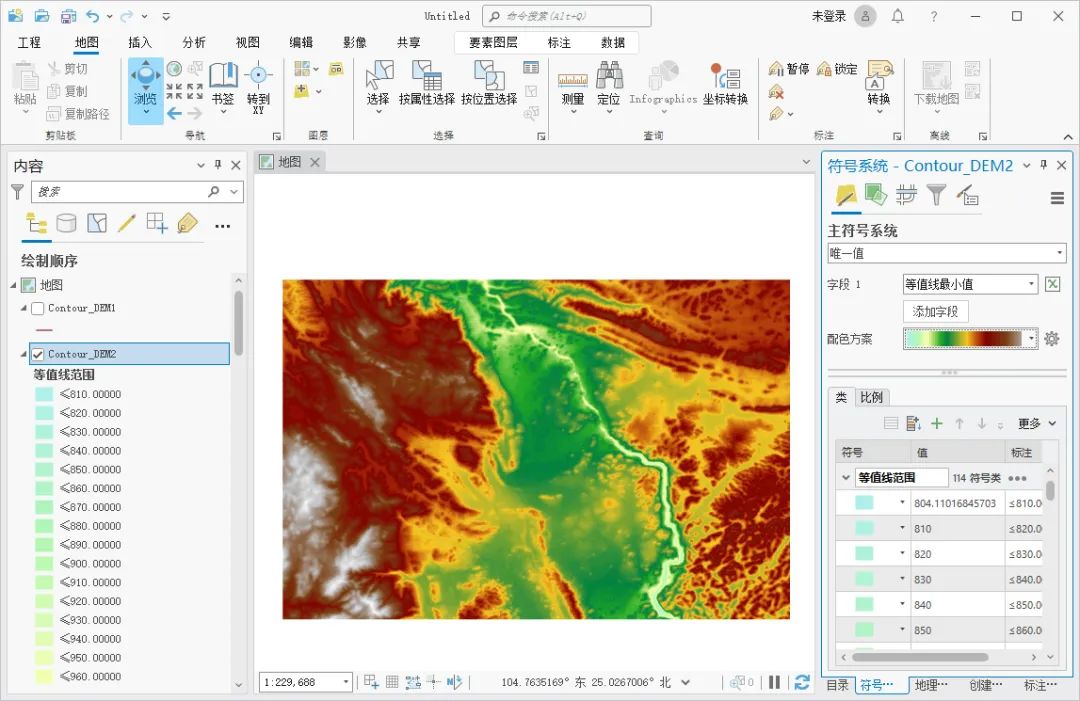The width and height of the screenshot is (1080, 701).
Task: Switch to the 分析 ribbon tab
Action: (x=194, y=43)
